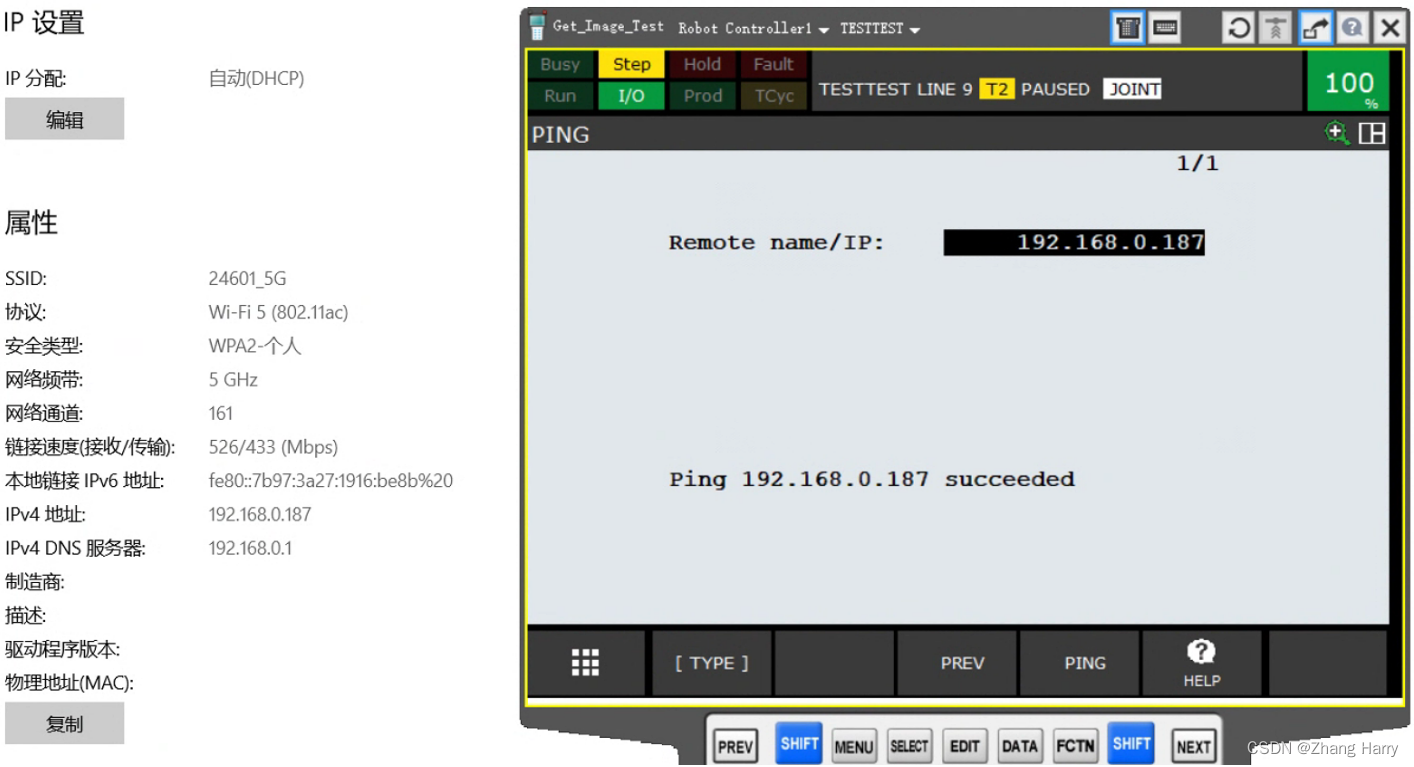Image resolution: width=1414 pixels, height=767 pixels.
Task: Click the pin-to-top arrows icon
Action: pos(1276,28)
